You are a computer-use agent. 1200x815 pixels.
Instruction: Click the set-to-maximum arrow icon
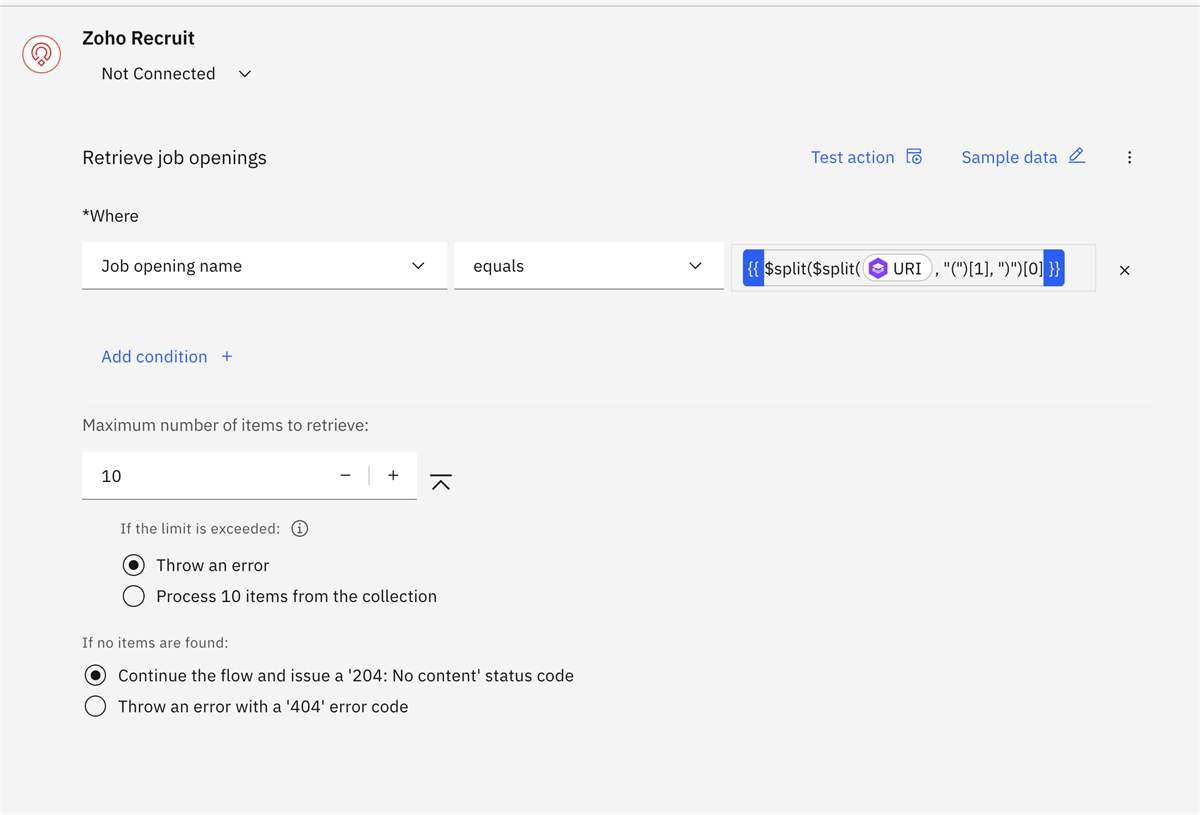(441, 482)
